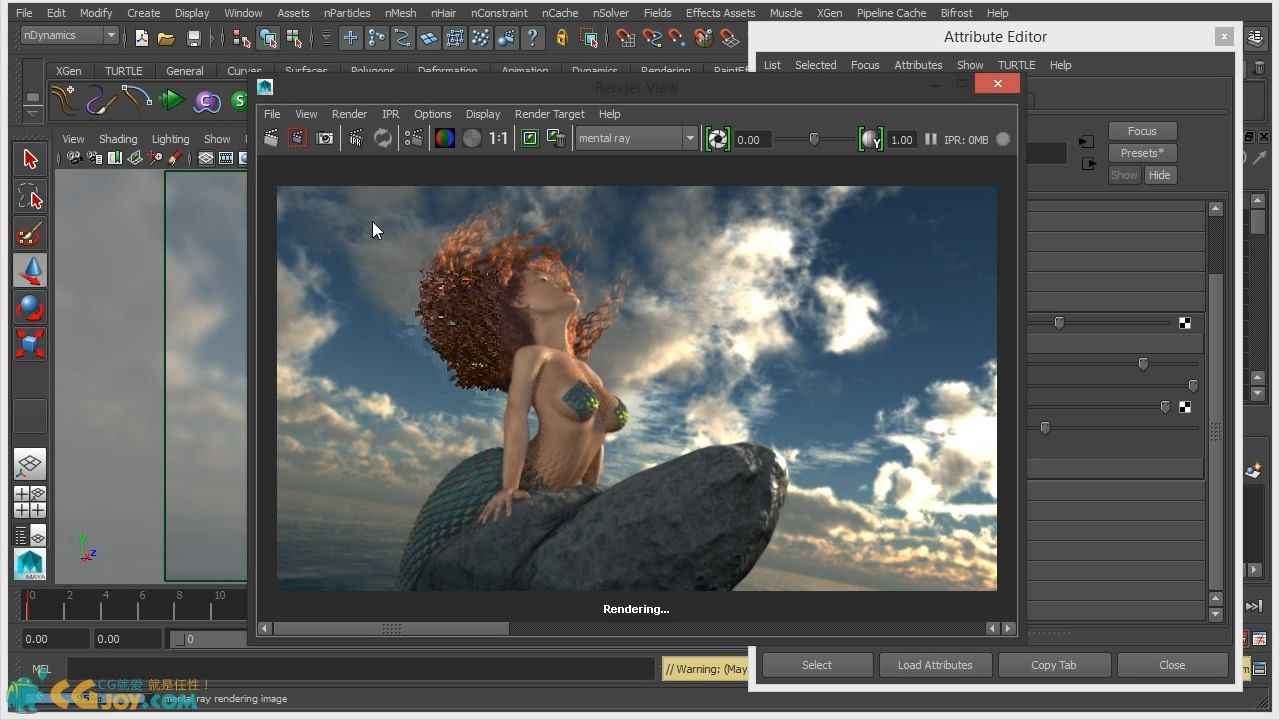Screen dimensions: 1280x720
Task: Open Attributes menu in Attribute Editor
Action: click(918, 65)
